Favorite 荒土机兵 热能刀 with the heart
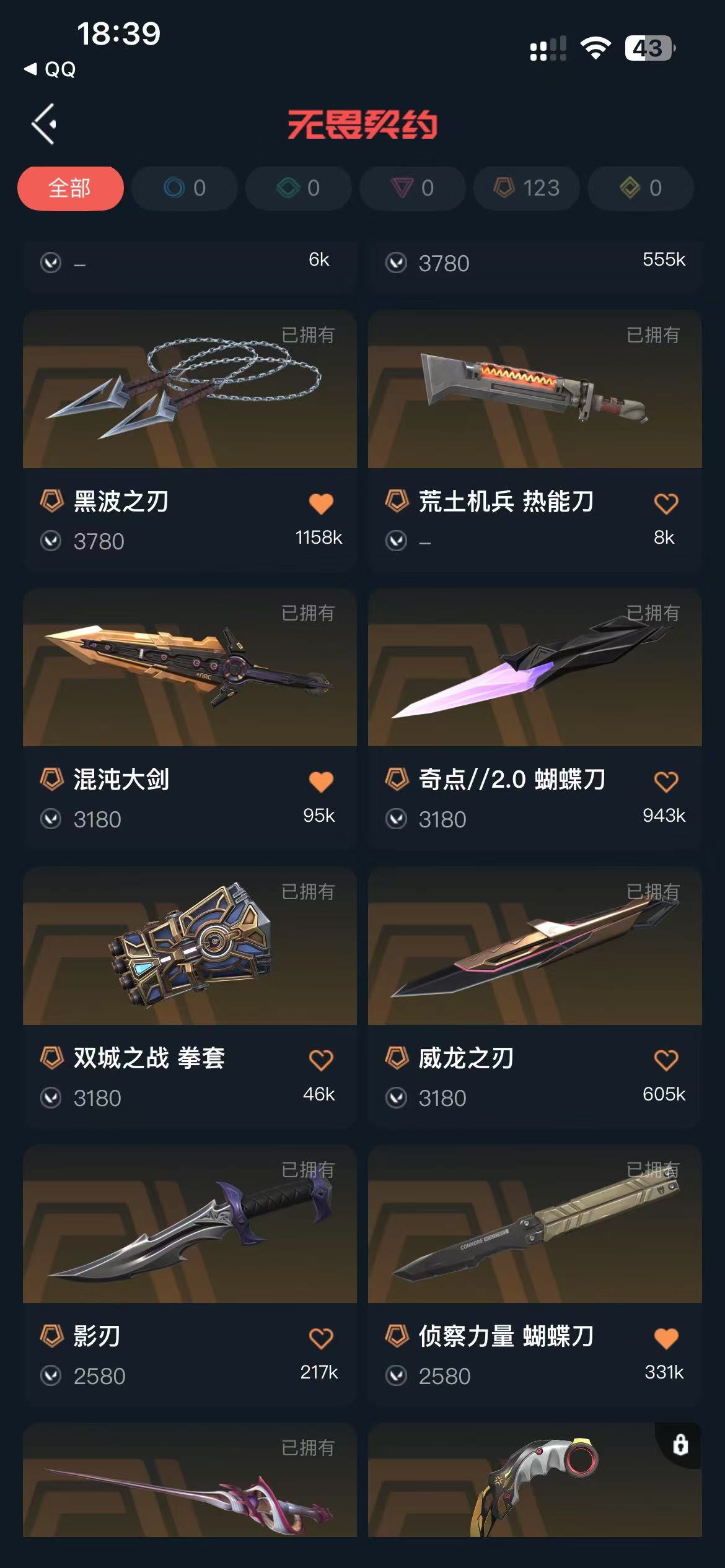 click(x=666, y=503)
